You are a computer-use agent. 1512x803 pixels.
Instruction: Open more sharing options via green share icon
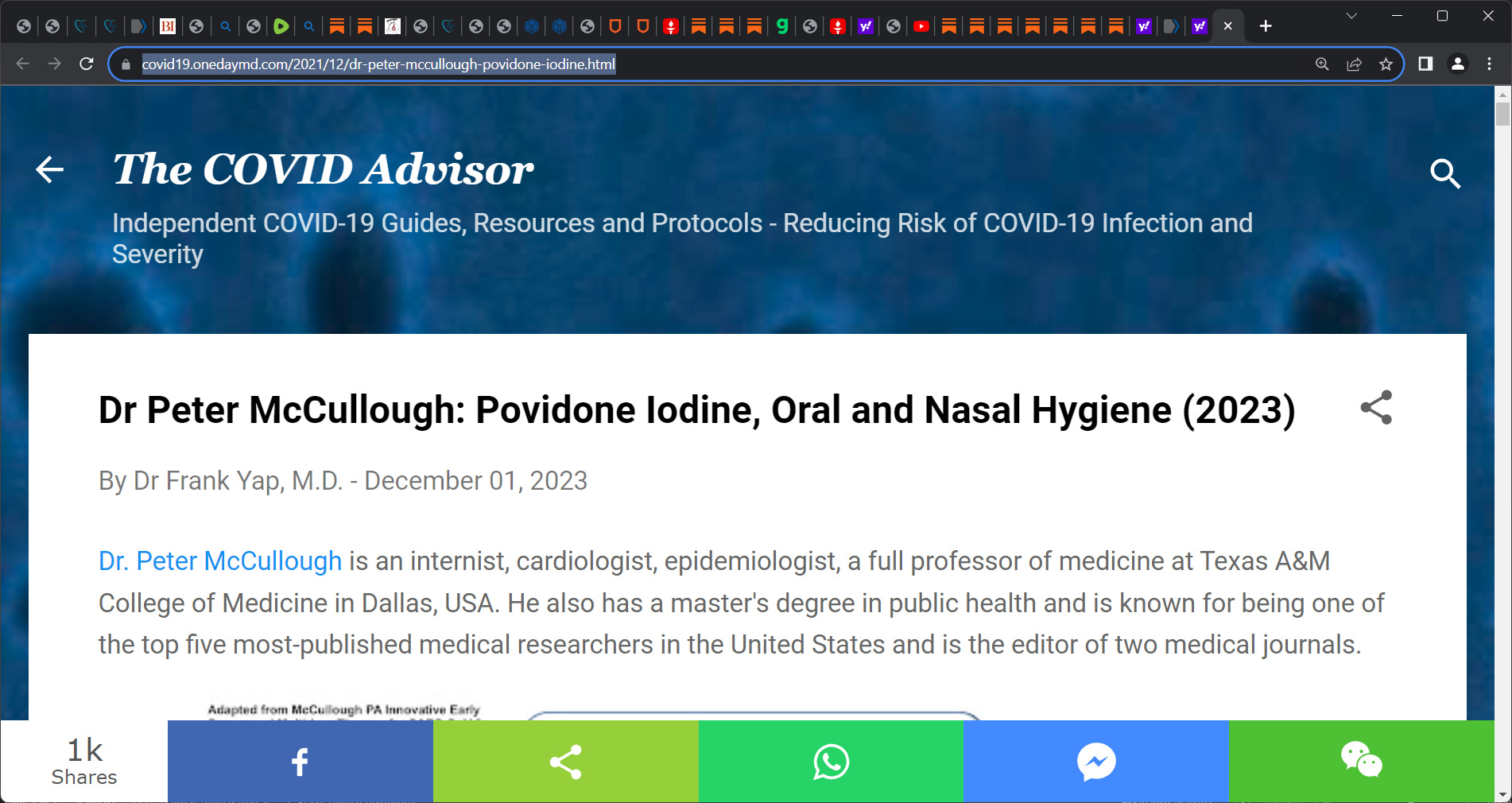point(565,762)
